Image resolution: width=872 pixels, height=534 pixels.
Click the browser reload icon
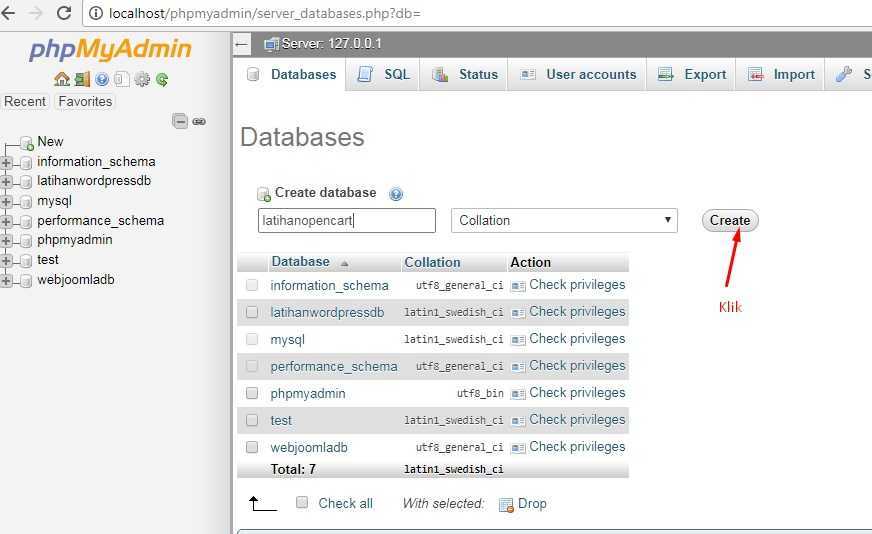tap(64, 13)
